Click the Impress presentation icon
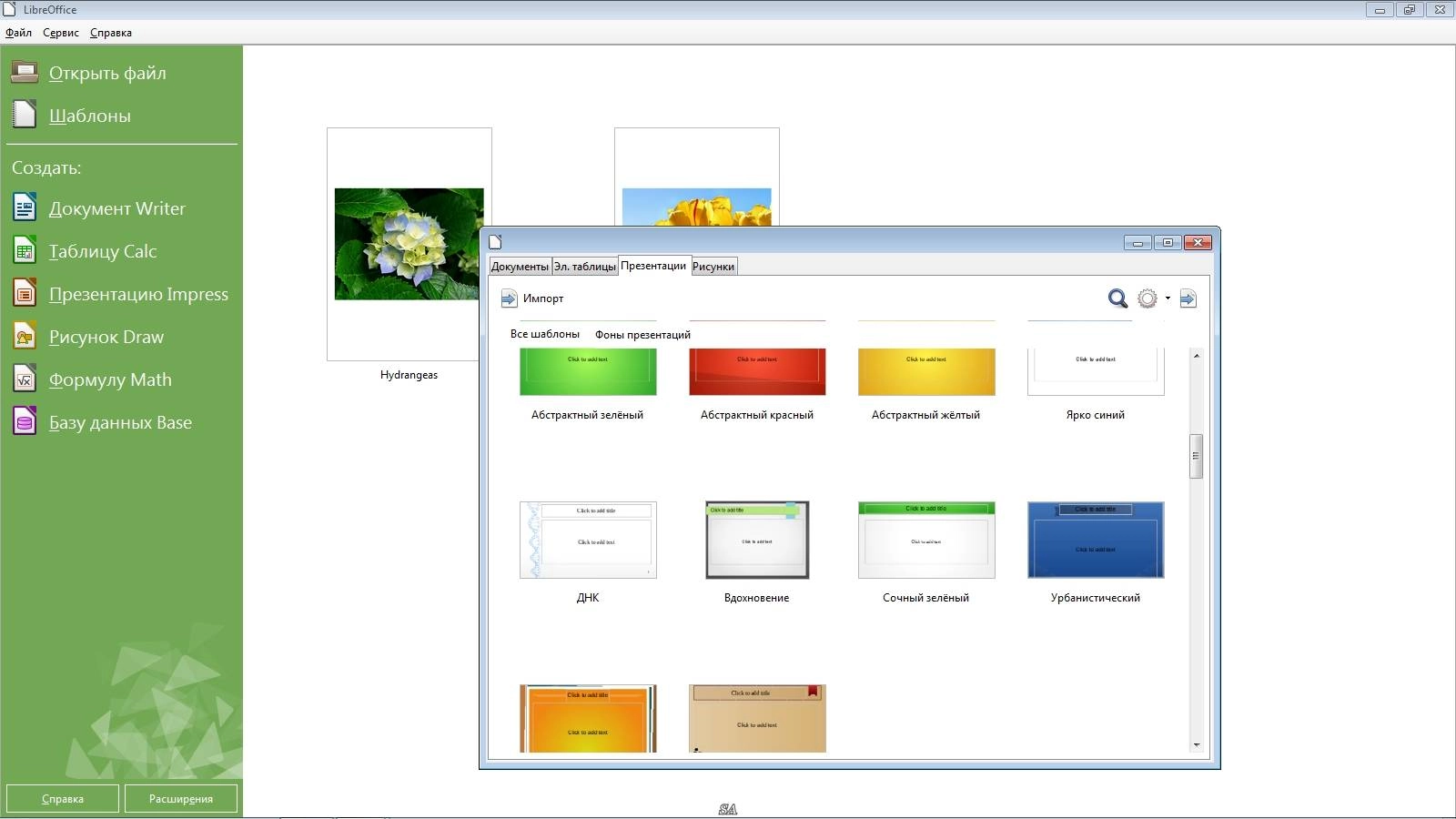Viewport: 1456px width, 819px height. (25, 294)
